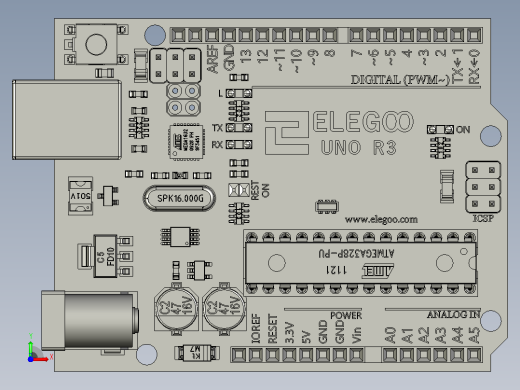This screenshot has height=390, width=520.
Task: Select the ATMEGA328P-PU chip
Action: 361,263
